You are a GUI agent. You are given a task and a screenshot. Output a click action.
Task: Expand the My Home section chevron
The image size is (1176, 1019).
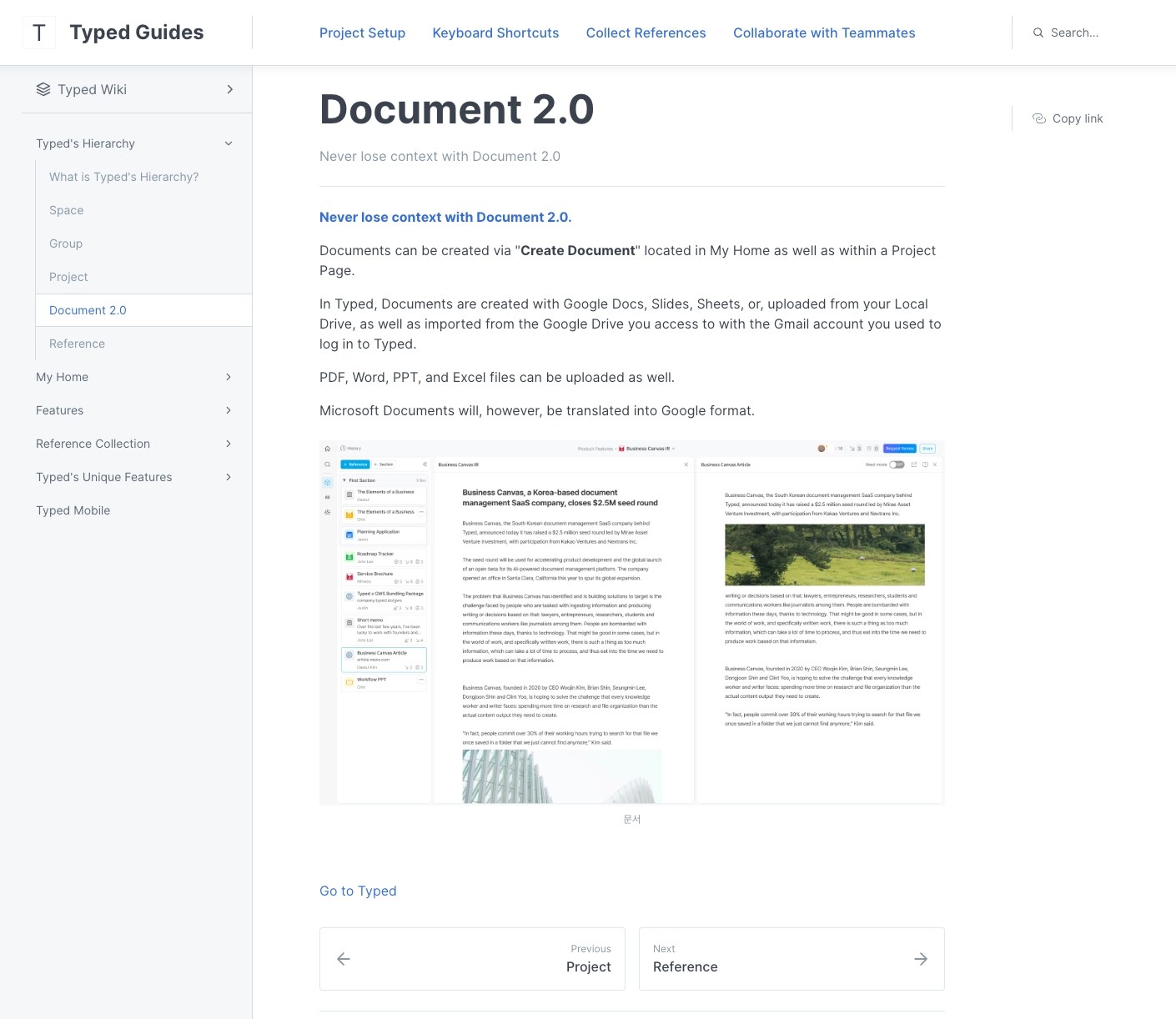tap(229, 377)
